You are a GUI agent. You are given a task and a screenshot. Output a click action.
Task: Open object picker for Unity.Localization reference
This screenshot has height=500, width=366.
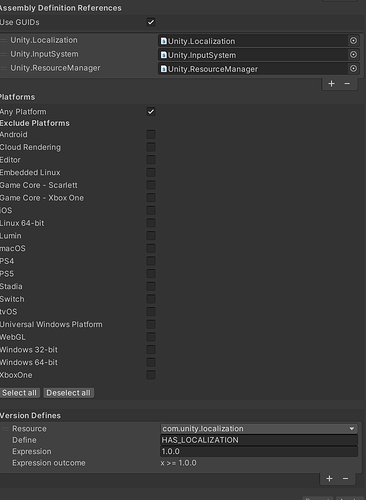(x=353, y=41)
